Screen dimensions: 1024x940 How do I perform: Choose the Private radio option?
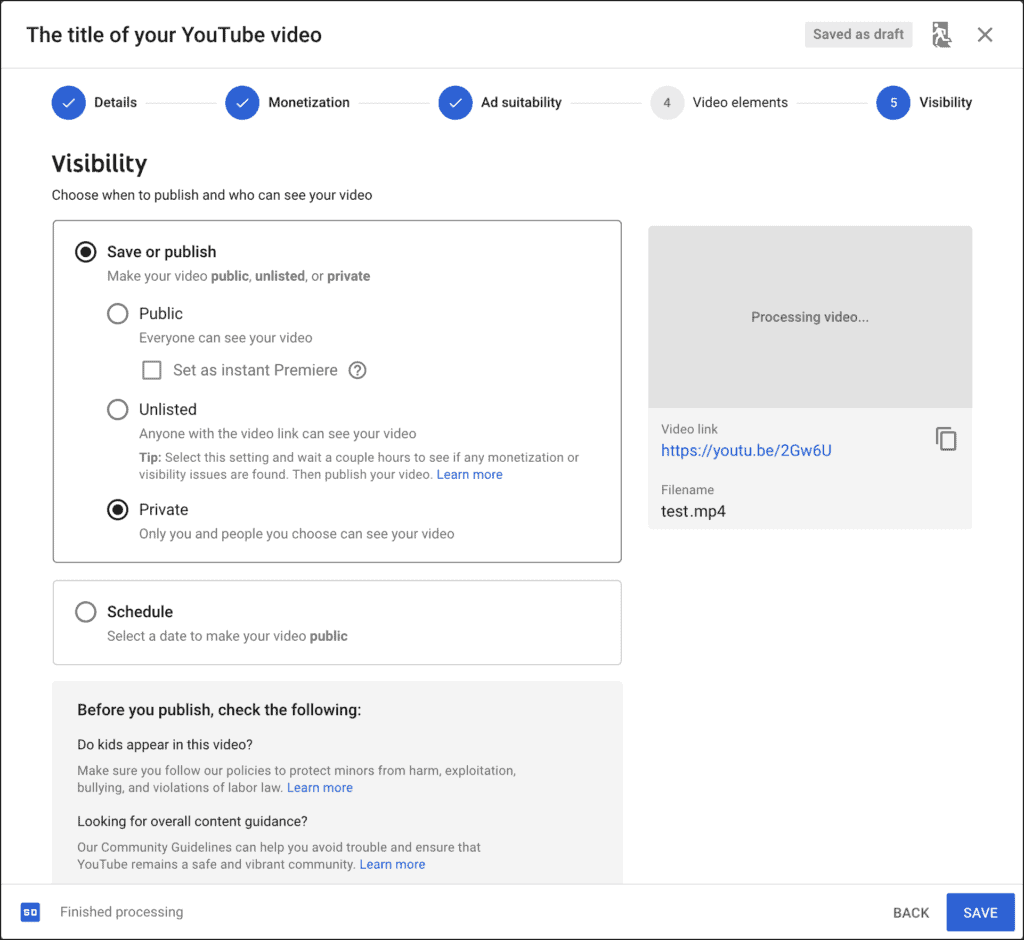point(118,510)
